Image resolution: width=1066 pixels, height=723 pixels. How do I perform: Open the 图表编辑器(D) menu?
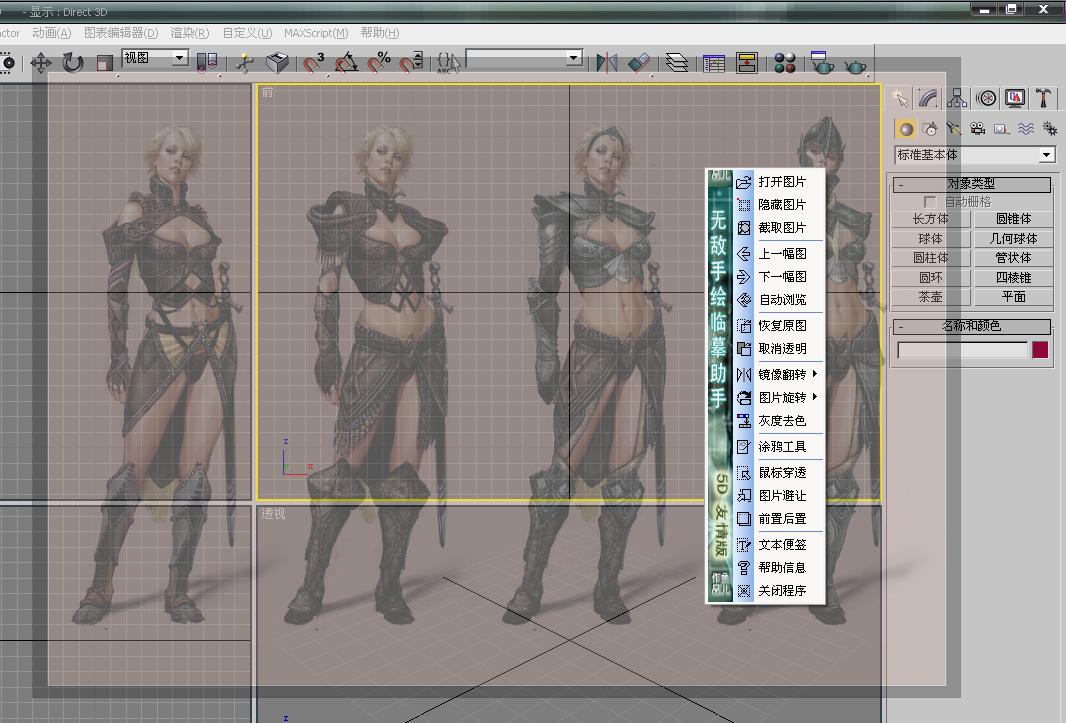click(x=121, y=33)
